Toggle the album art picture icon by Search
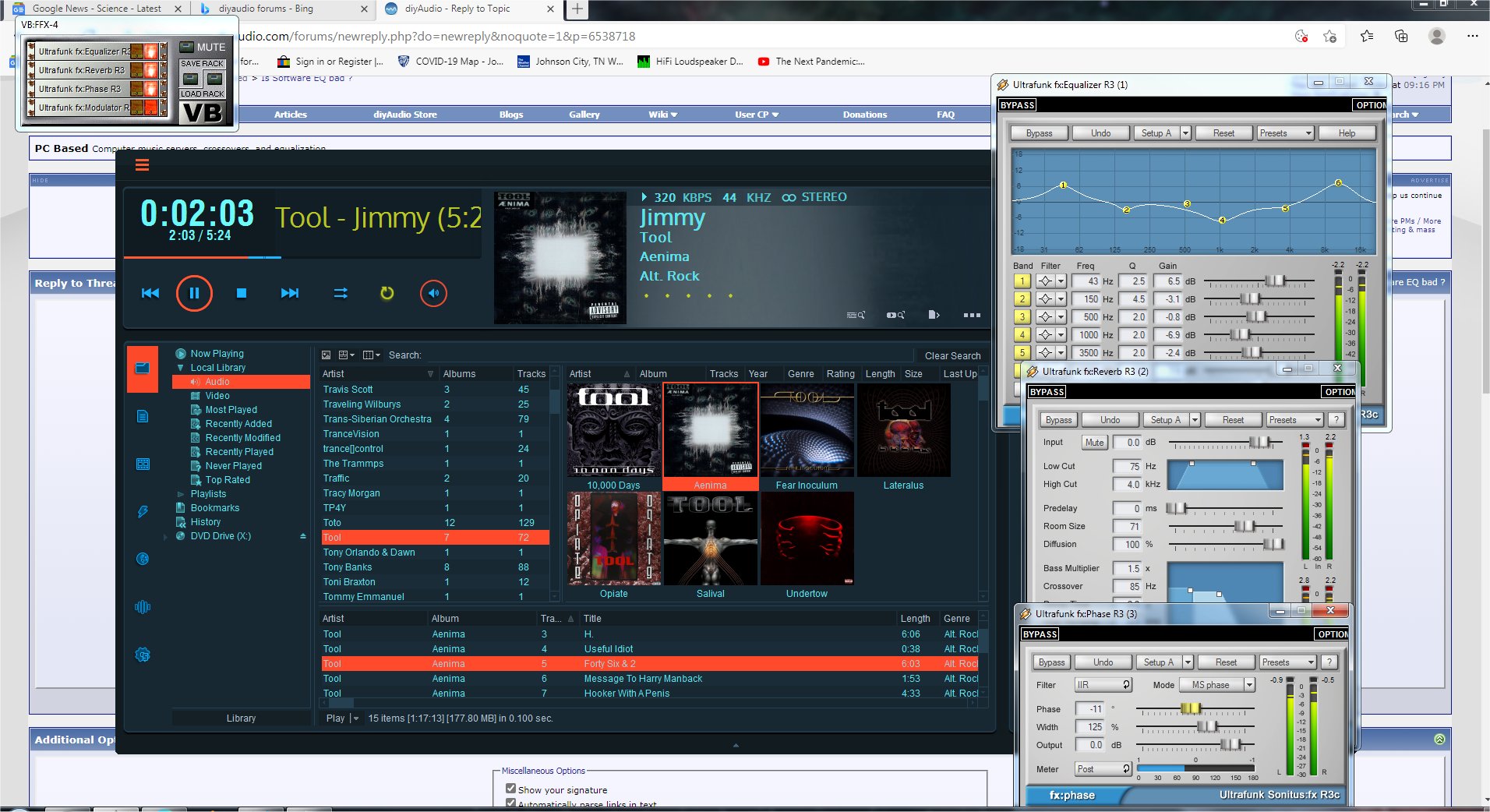1490x812 pixels. tap(326, 355)
